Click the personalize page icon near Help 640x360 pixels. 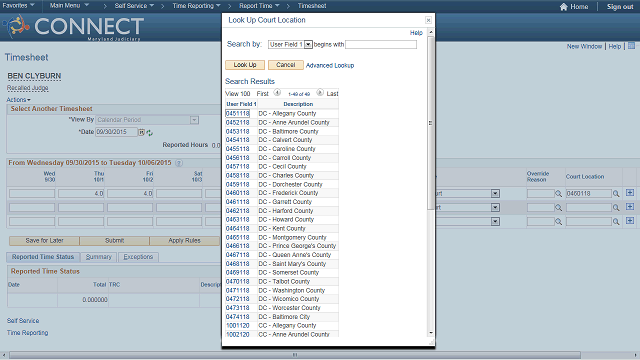pos(631,46)
